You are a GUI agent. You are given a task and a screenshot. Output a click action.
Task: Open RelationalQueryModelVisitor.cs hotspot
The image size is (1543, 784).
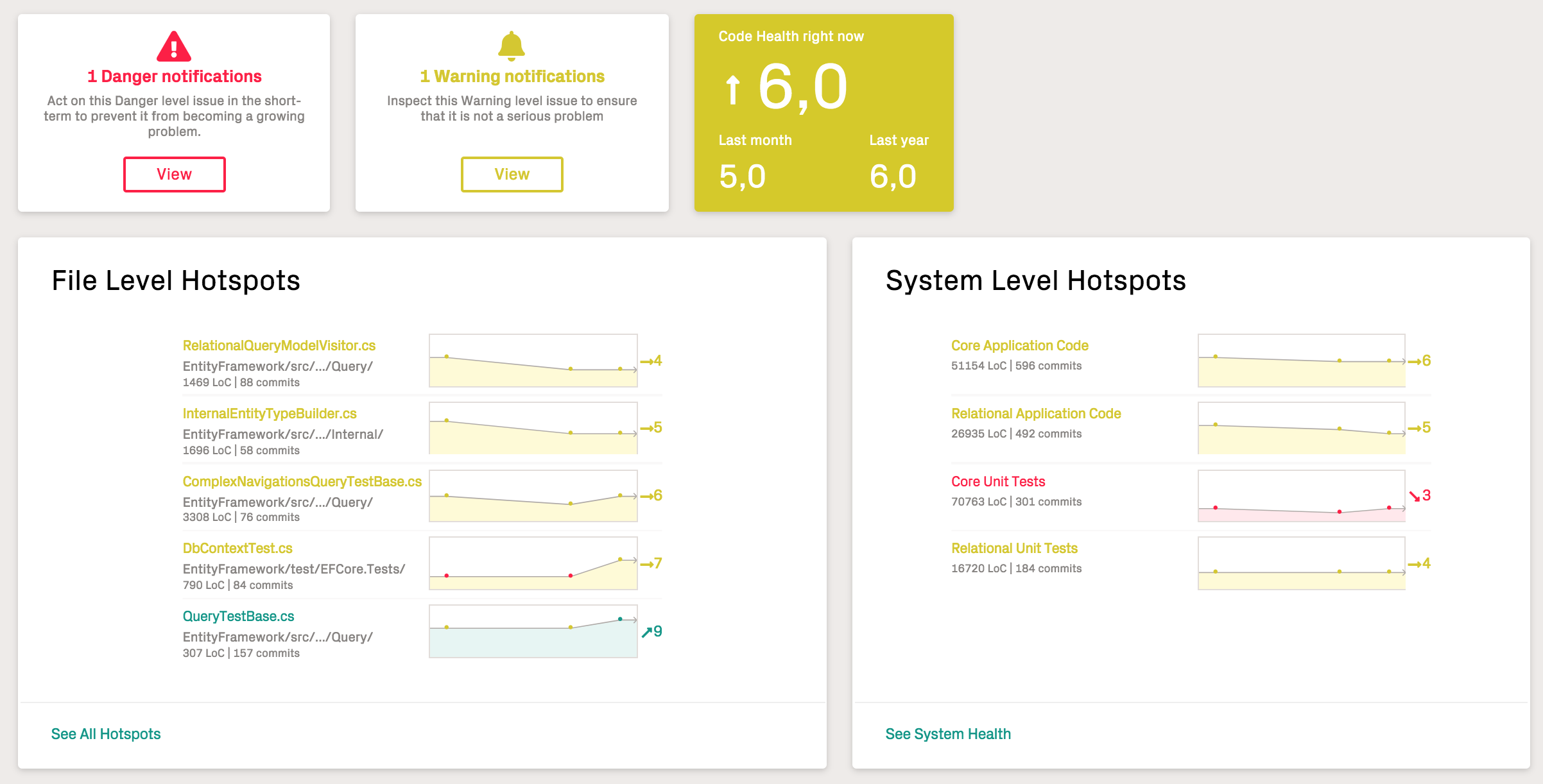pos(279,345)
